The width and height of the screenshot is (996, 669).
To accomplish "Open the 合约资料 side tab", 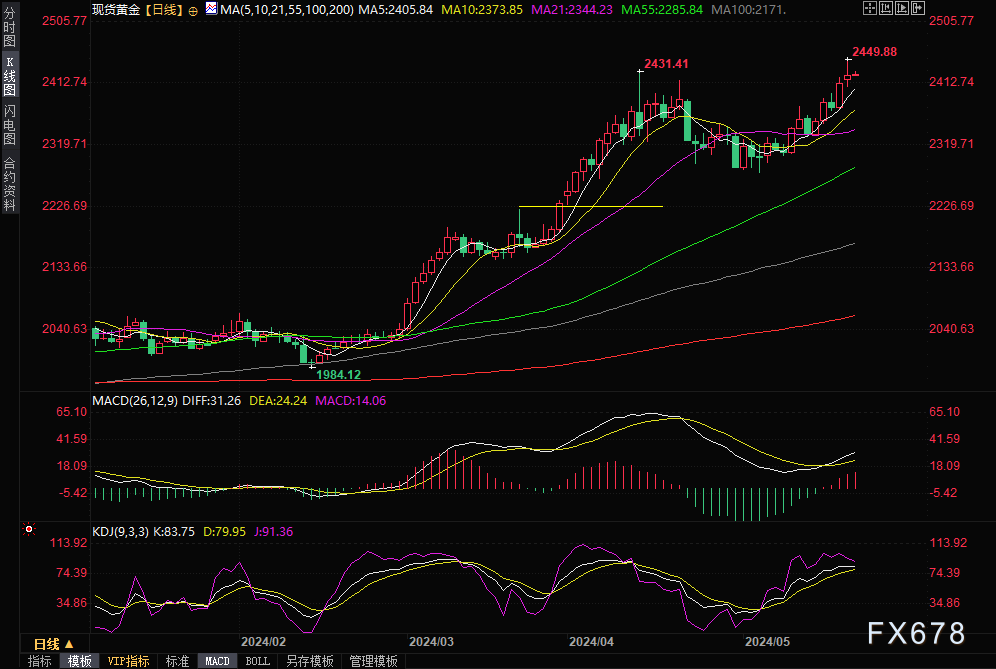I will 9,185.
